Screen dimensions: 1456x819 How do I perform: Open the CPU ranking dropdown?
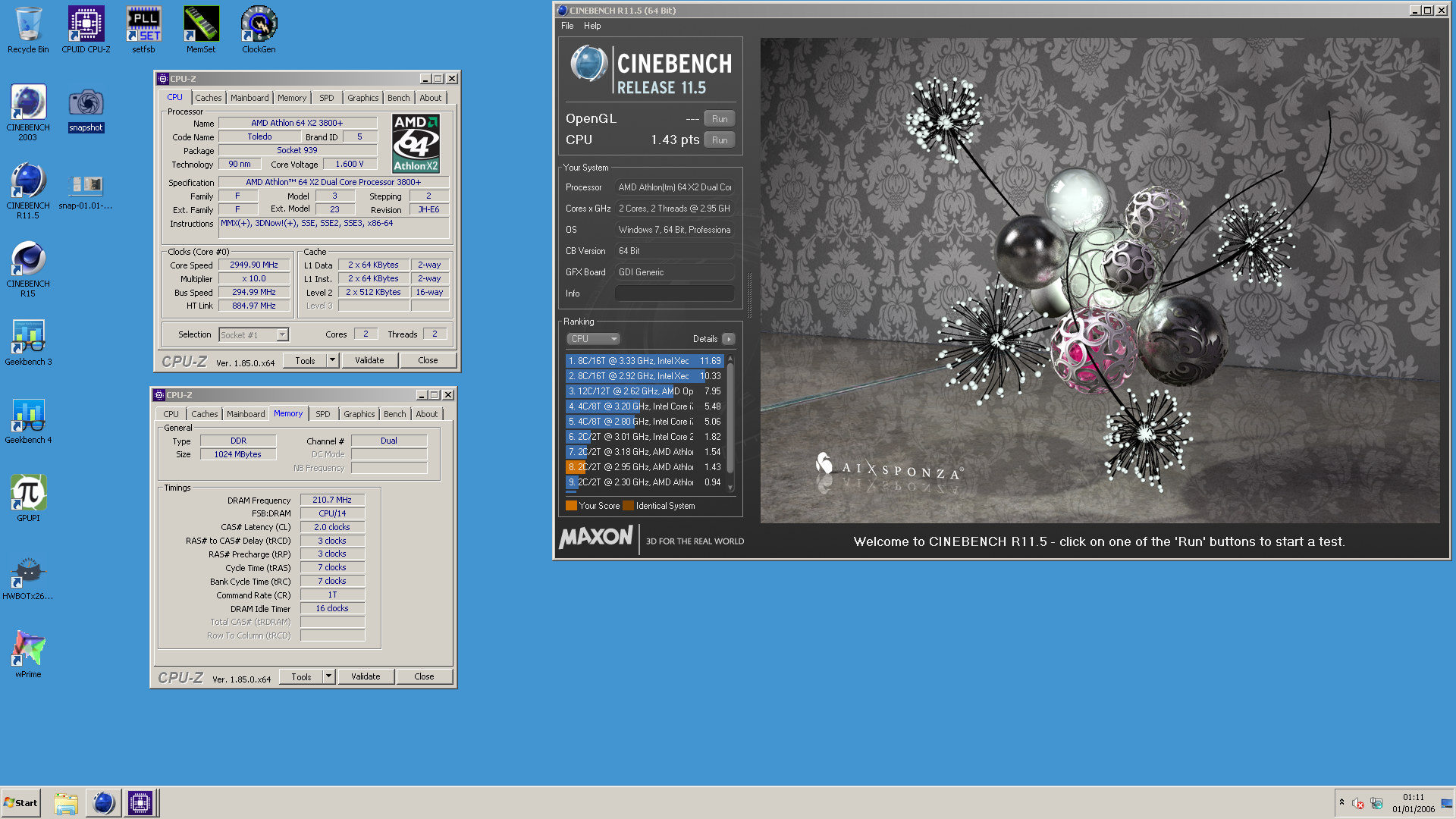(593, 339)
